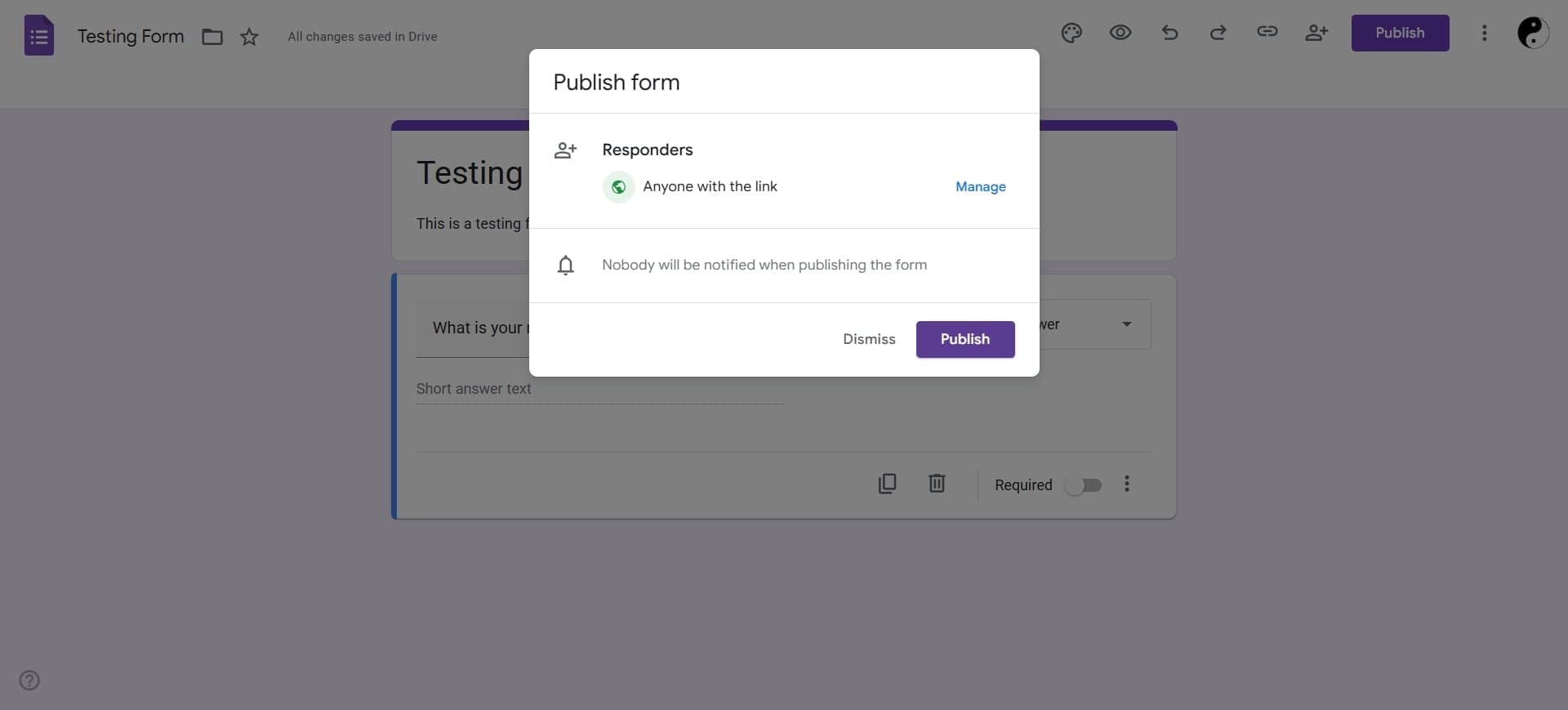Click Publish in the dialog
This screenshot has width=1568, height=710.
pyautogui.click(x=964, y=339)
